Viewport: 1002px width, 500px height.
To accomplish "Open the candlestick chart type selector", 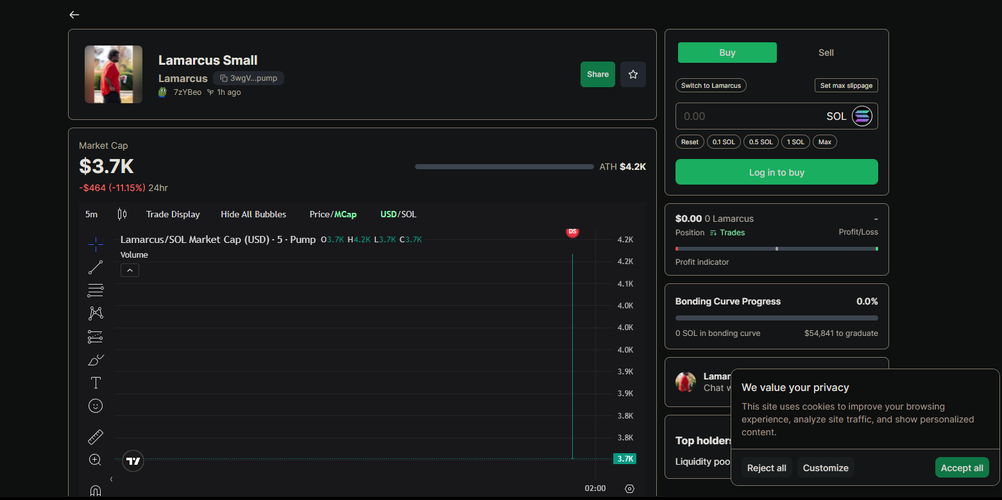I will [122, 214].
